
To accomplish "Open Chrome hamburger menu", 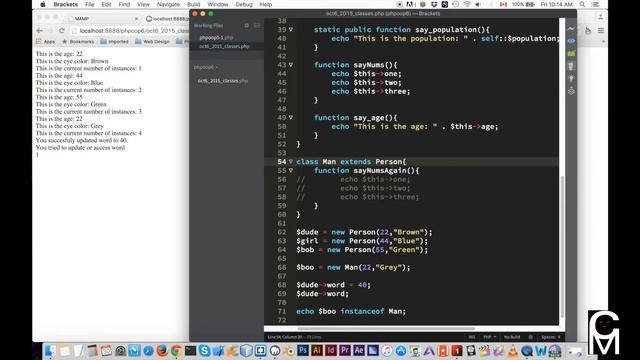I will (601, 31).
